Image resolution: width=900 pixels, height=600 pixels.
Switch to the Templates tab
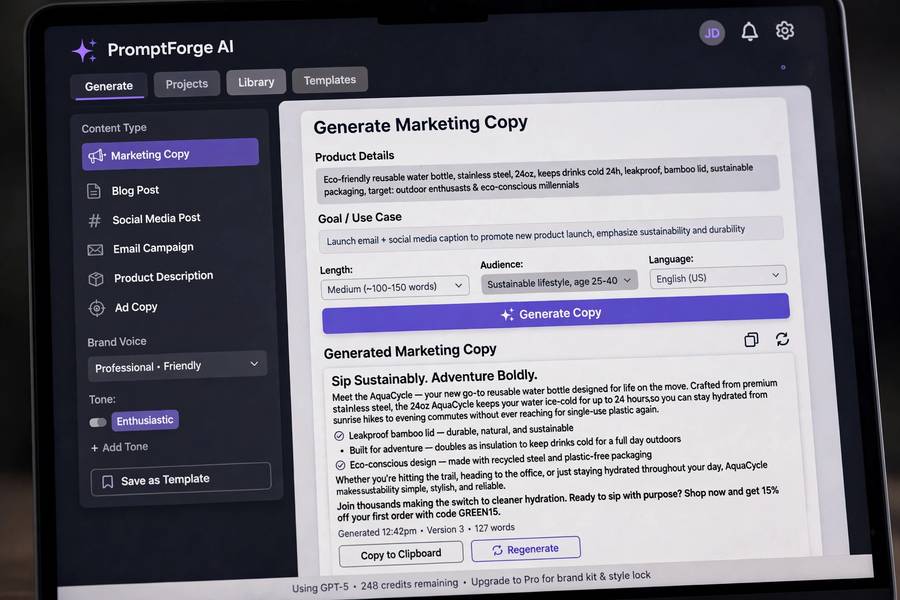(x=329, y=80)
